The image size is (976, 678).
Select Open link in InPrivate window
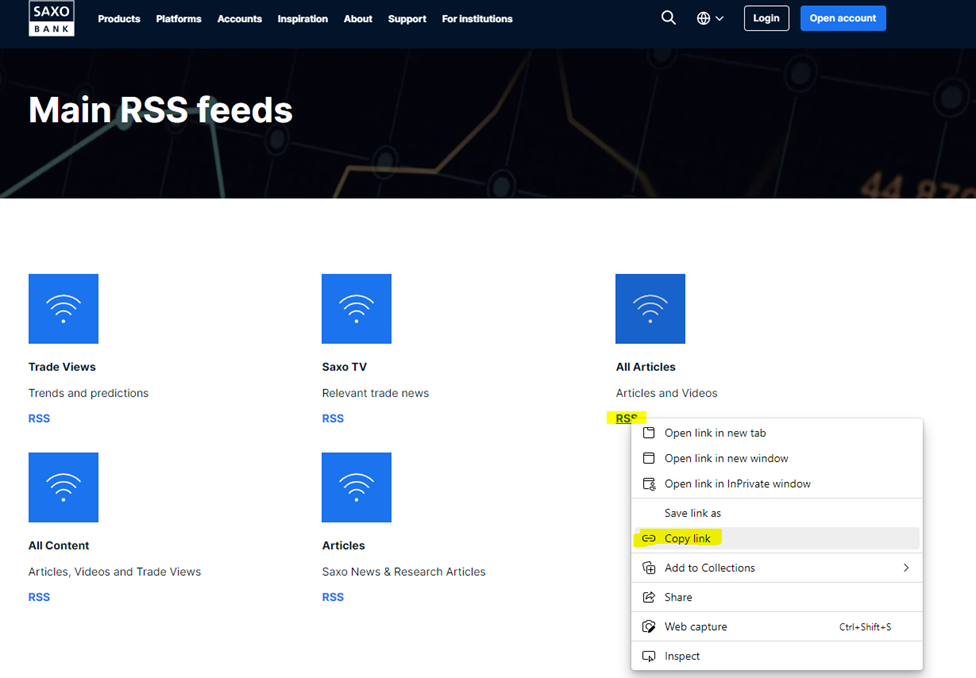point(737,484)
